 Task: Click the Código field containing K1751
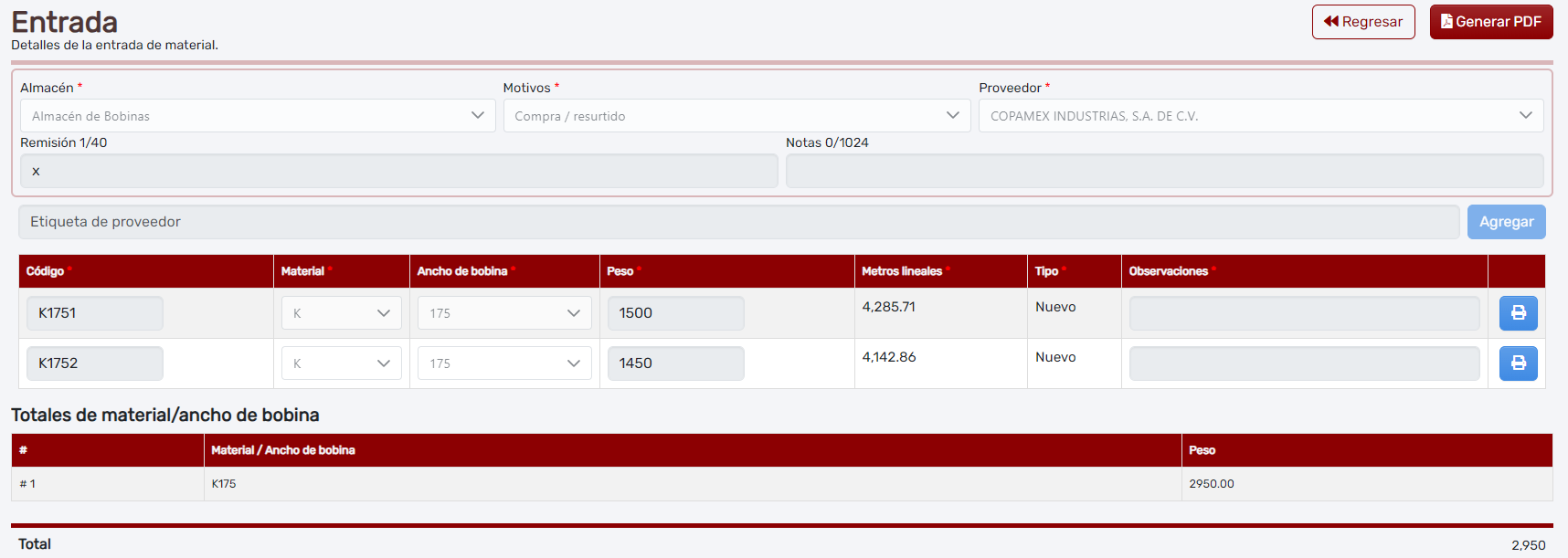click(x=95, y=313)
